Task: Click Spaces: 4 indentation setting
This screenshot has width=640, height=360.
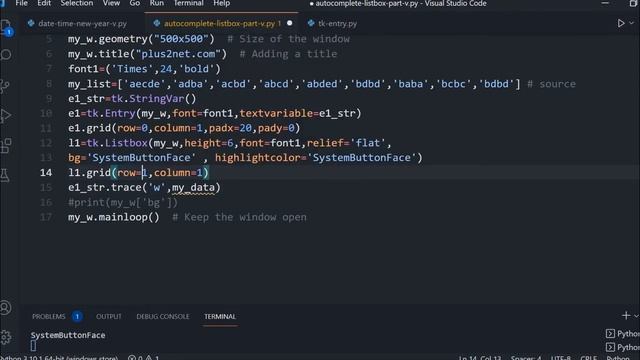Action: point(526,358)
